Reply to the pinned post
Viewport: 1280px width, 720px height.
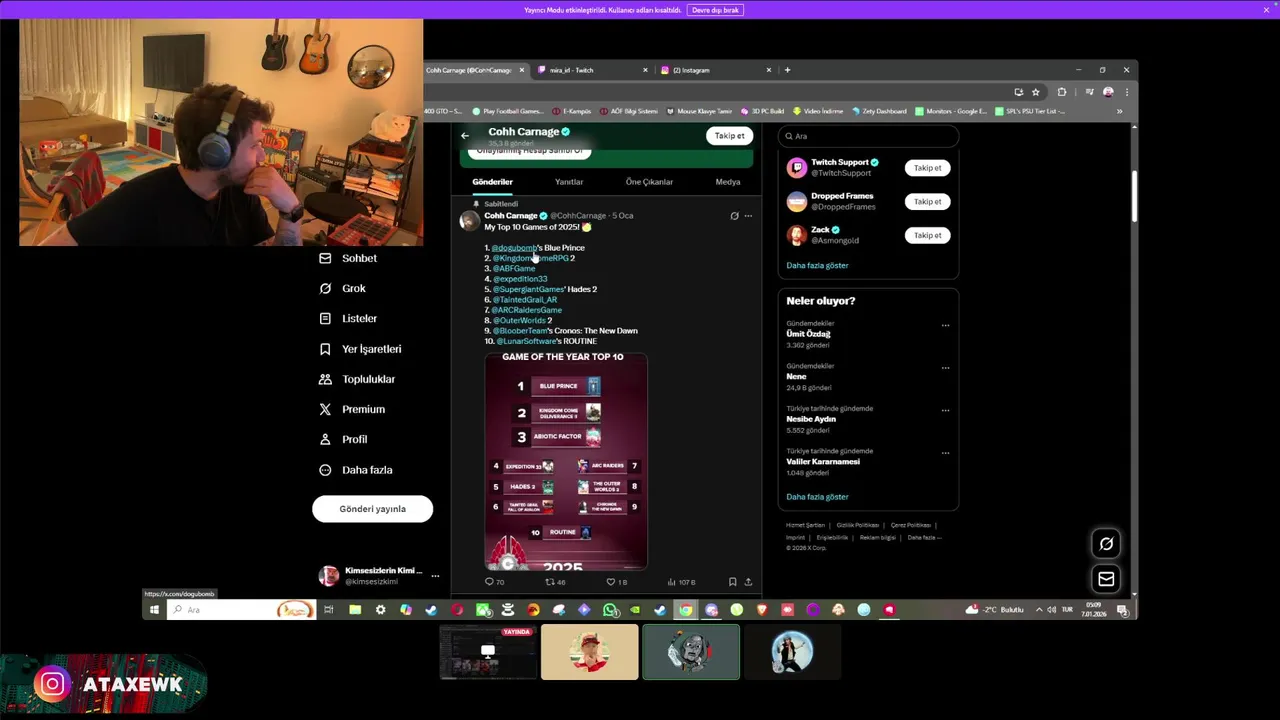coord(494,581)
